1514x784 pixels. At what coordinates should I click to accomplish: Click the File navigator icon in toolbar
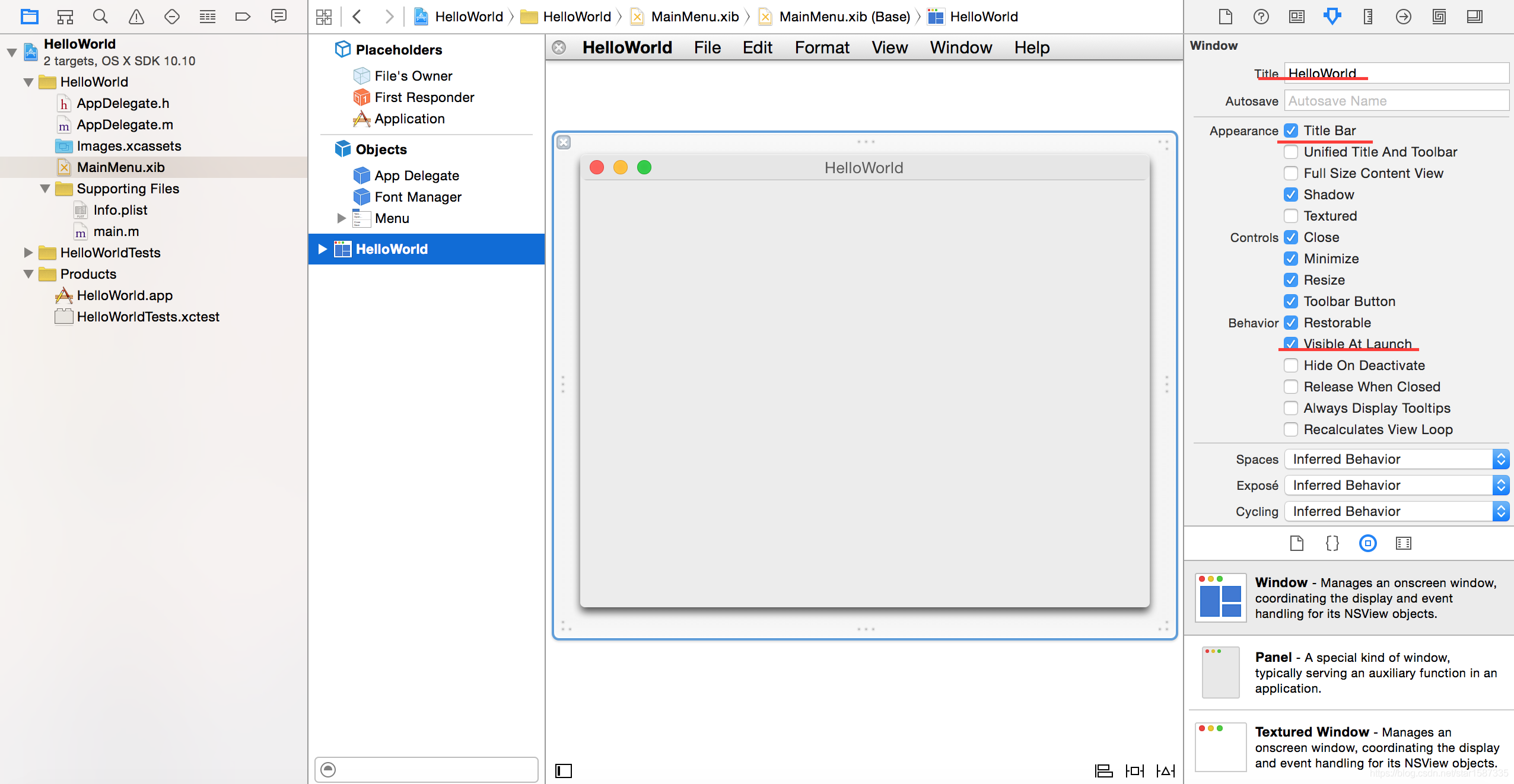29,16
